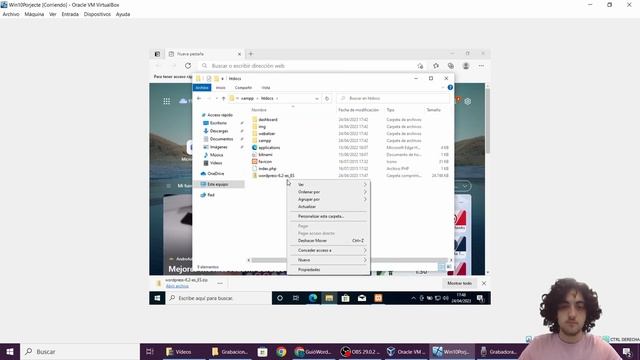The image size is (640, 360).
Task: Choose Personalizar esta carpeta in context menu
Action: [x=329, y=216]
